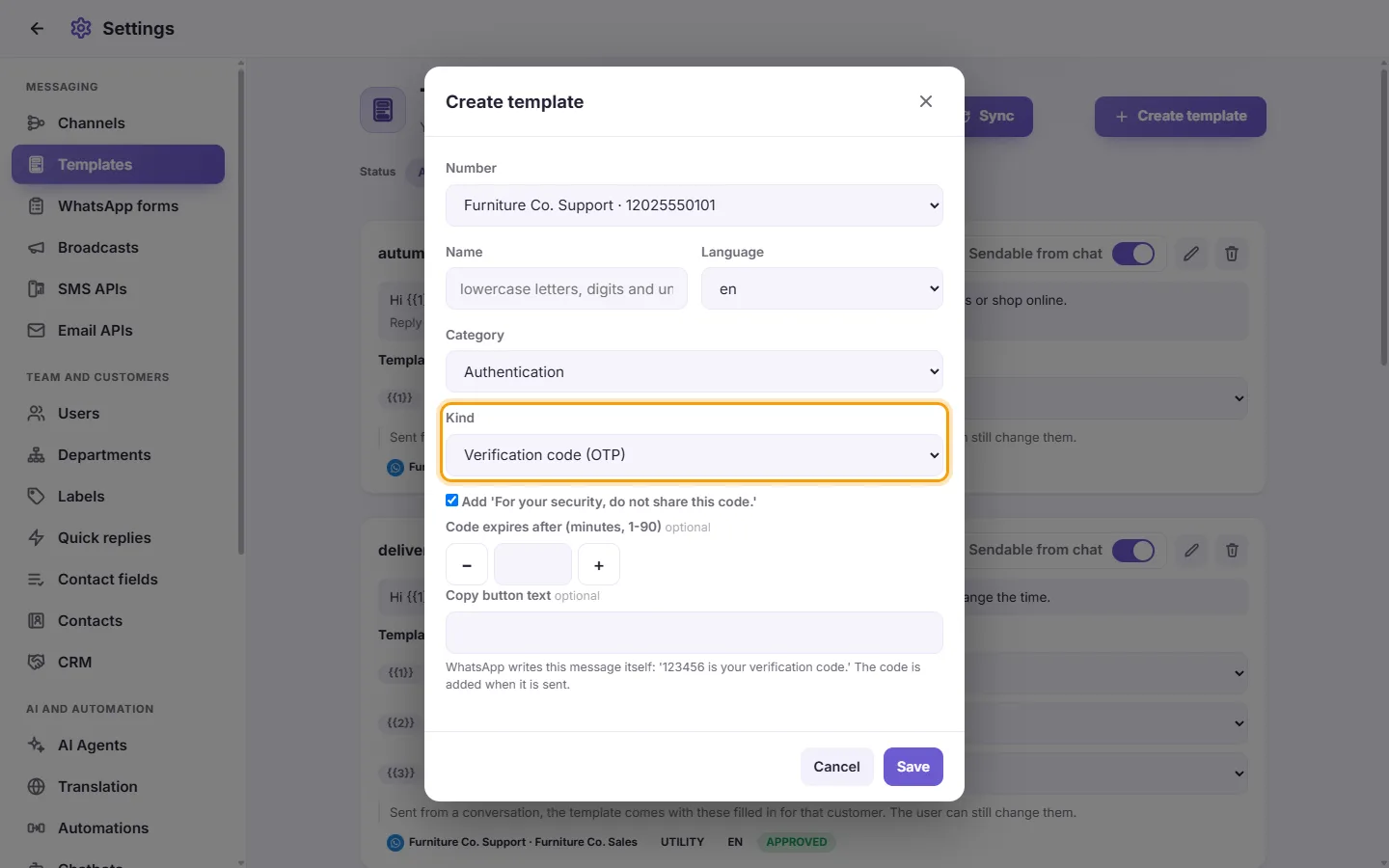The height and width of the screenshot is (868, 1389).
Task: Click the delivery template trash icon
Action: (x=1232, y=550)
